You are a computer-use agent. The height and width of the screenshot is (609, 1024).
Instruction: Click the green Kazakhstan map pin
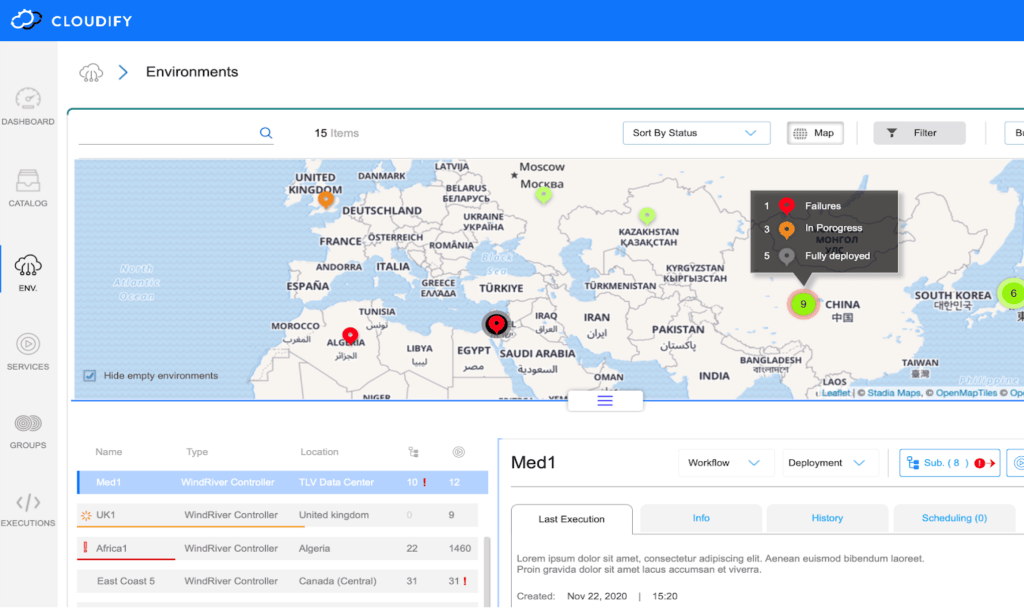click(647, 215)
